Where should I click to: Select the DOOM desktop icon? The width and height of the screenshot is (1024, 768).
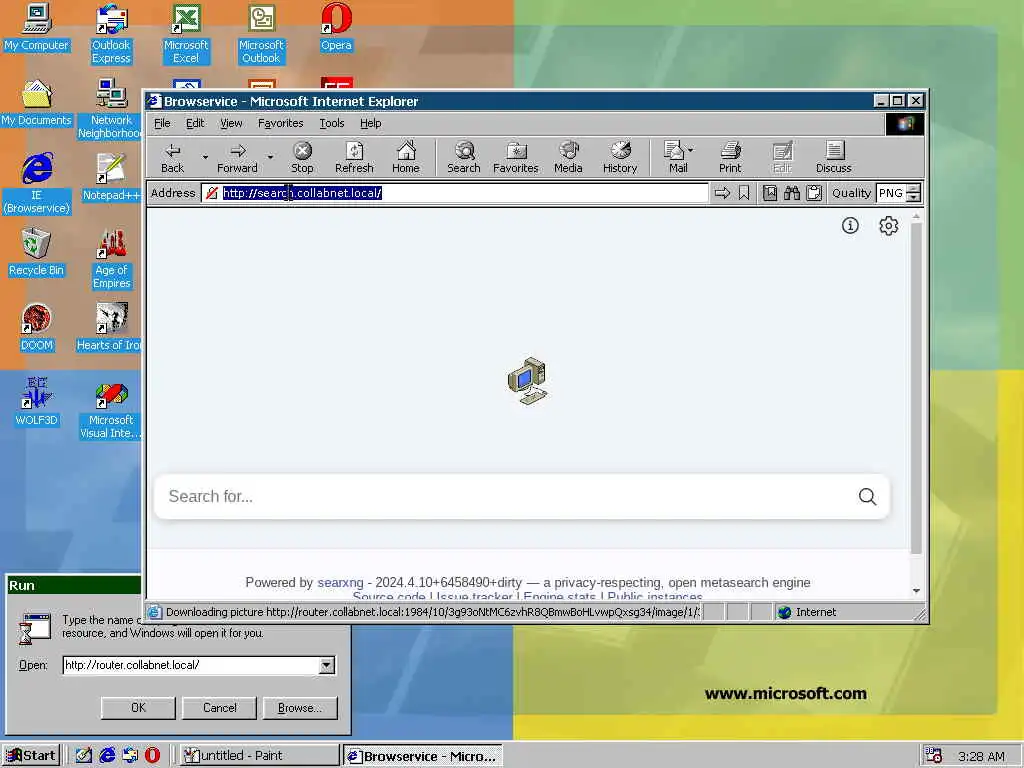pos(37,328)
